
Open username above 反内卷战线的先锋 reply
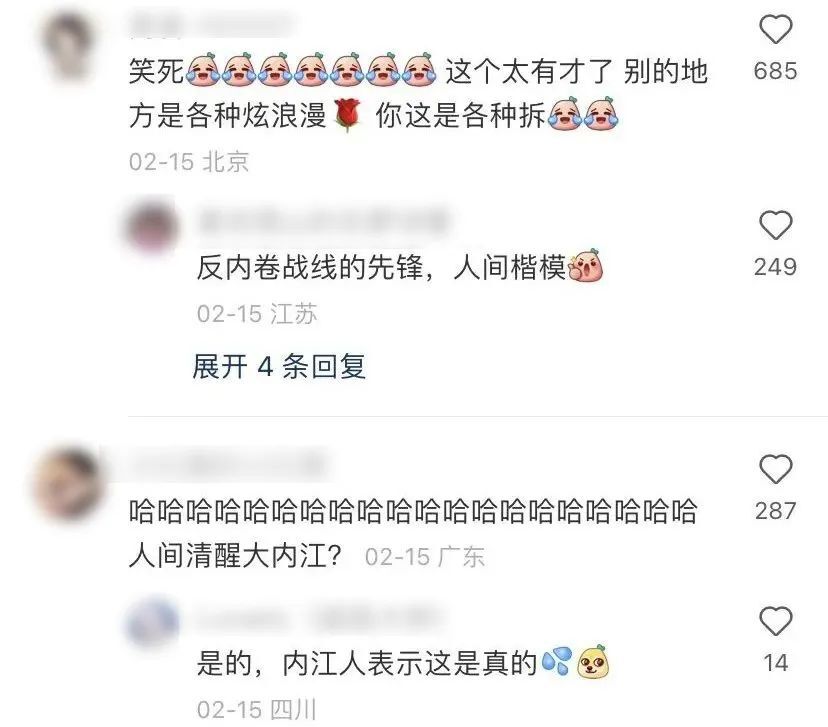(323, 222)
